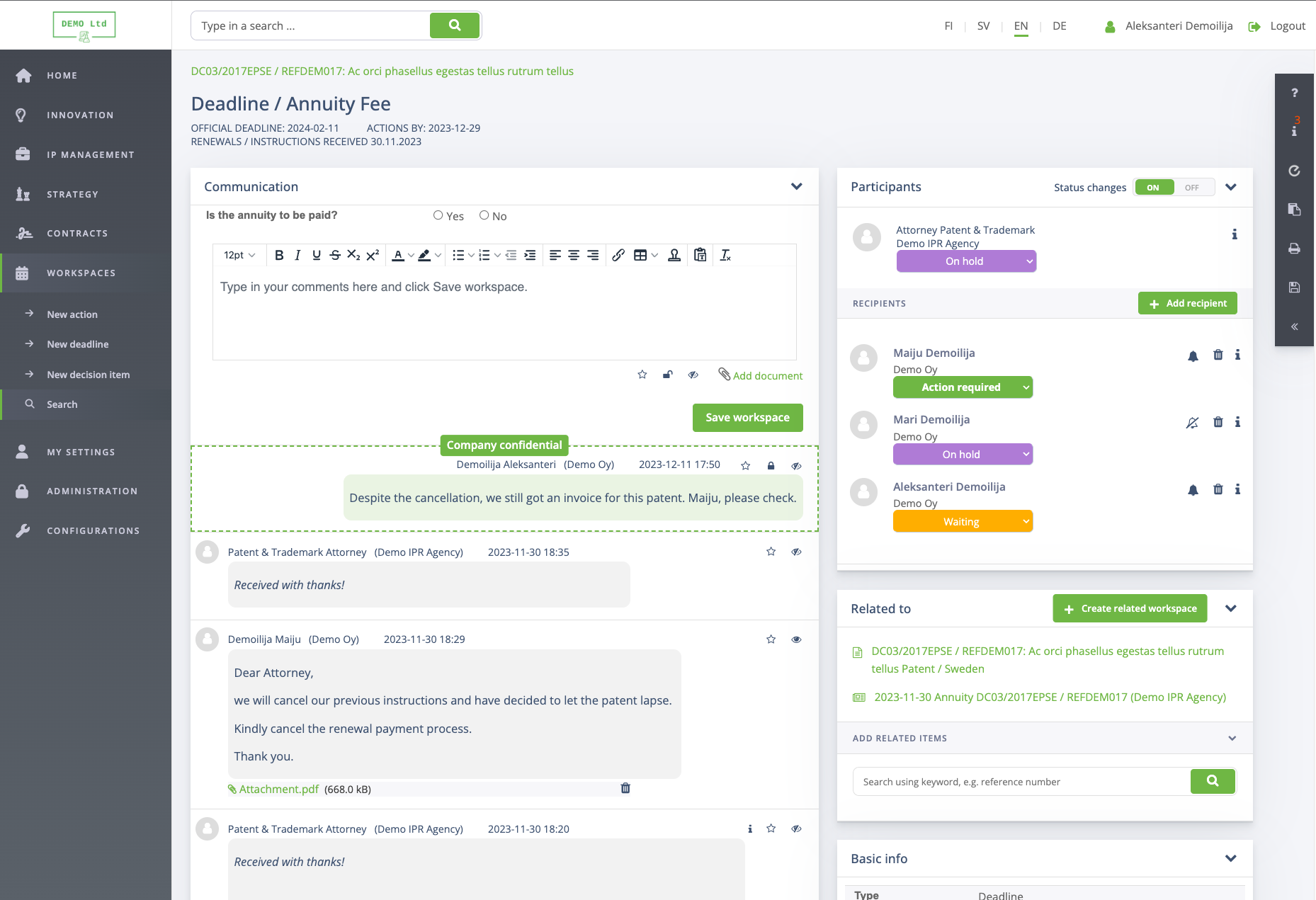Open the search magnifier at the top
The height and width of the screenshot is (900, 1316).
click(454, 25)
